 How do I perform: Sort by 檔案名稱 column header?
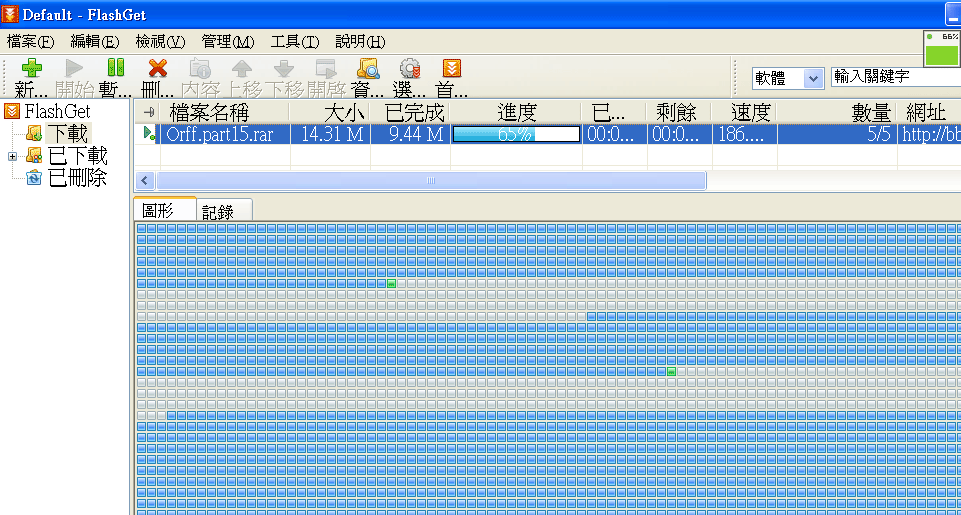click(225, 113)
